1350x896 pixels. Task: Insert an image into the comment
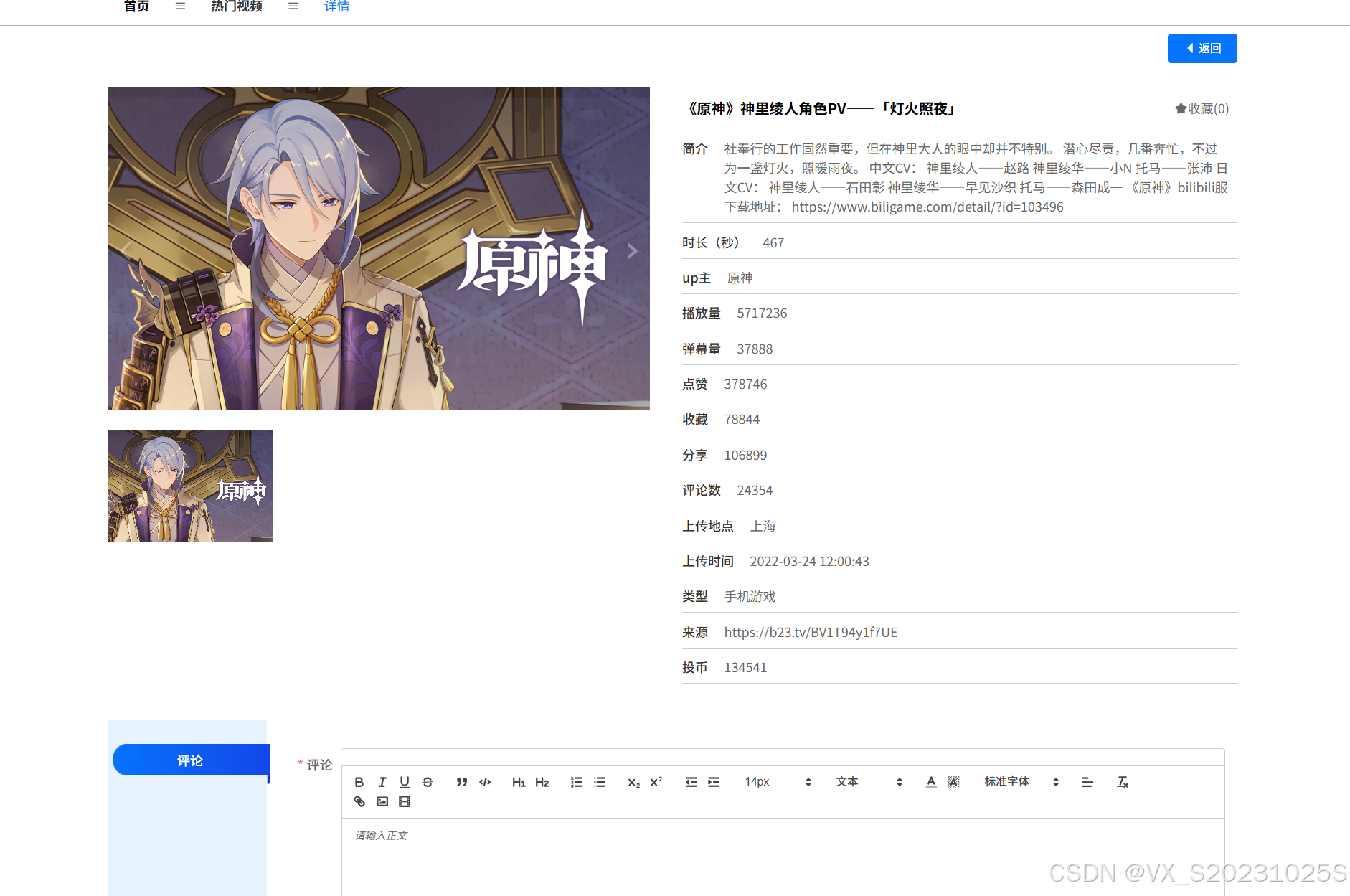(x=382, y=801)
